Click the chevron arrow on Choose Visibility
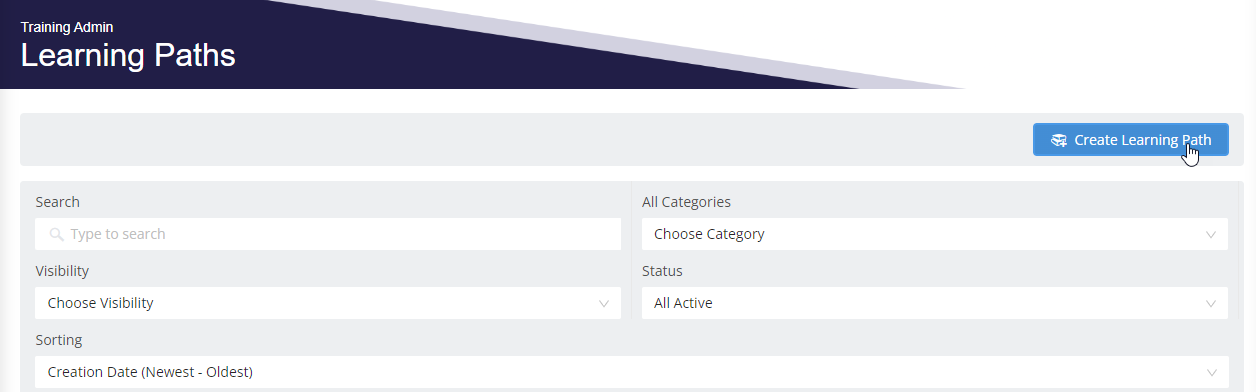The height and width of the screenshot is (392, 1256). coord(603,303)
